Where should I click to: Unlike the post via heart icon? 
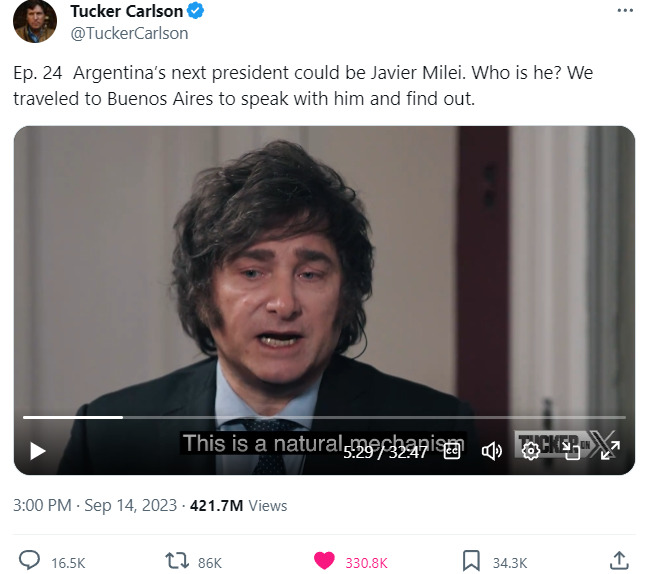324,561
